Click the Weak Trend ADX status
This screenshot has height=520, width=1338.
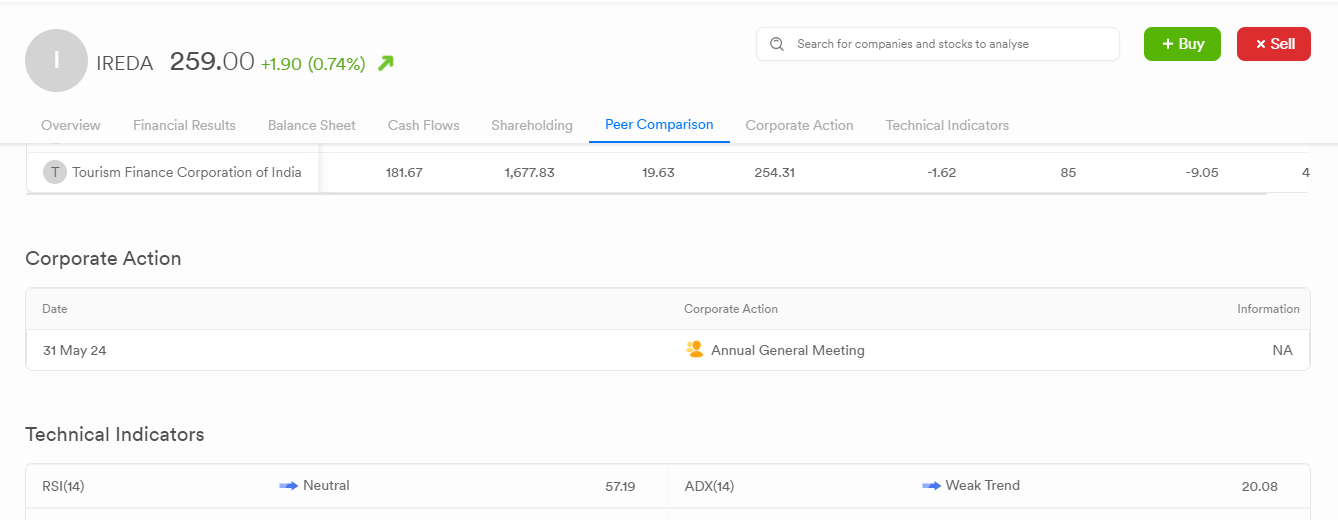(983, 485)
